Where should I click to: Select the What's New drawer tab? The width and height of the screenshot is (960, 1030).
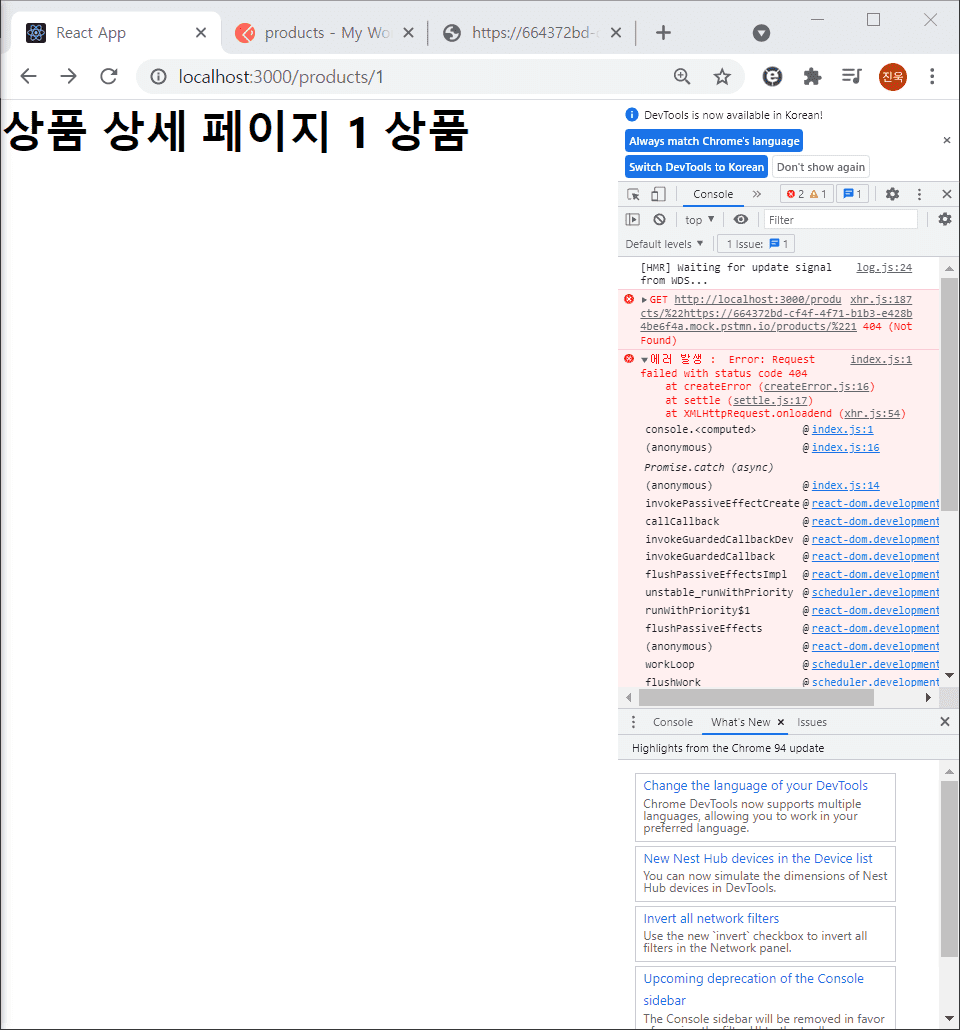tap(740, 723)
